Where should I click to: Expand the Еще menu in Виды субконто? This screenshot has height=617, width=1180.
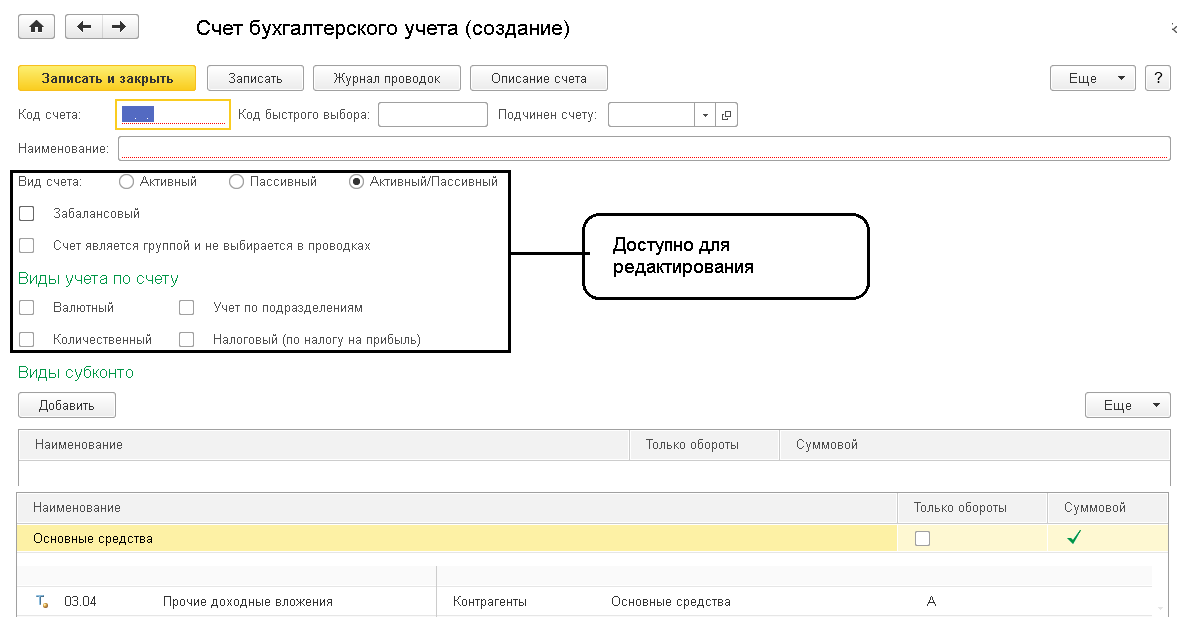pyautogui.click(x=1127, y=405)
